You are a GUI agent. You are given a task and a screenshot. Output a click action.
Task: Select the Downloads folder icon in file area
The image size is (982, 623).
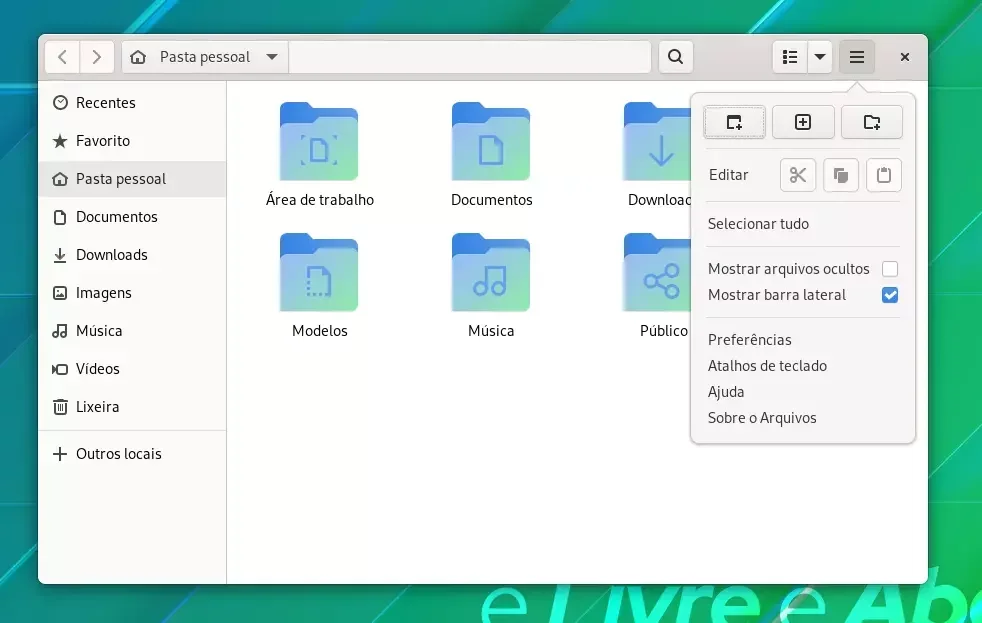coord(658,142)
